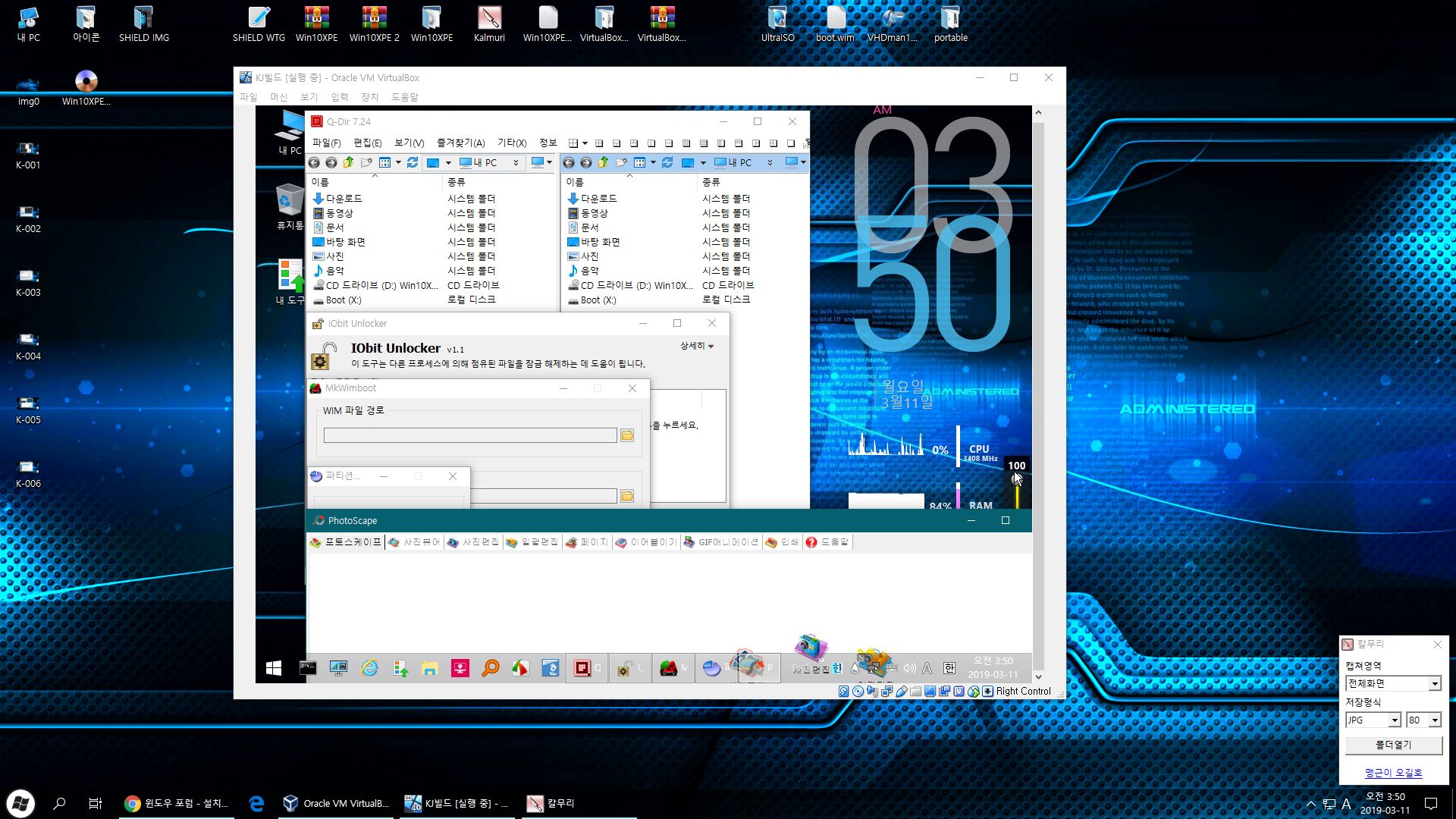Select CD 드라이브 (D:) in left Q-Dir pane

point(375,286)
